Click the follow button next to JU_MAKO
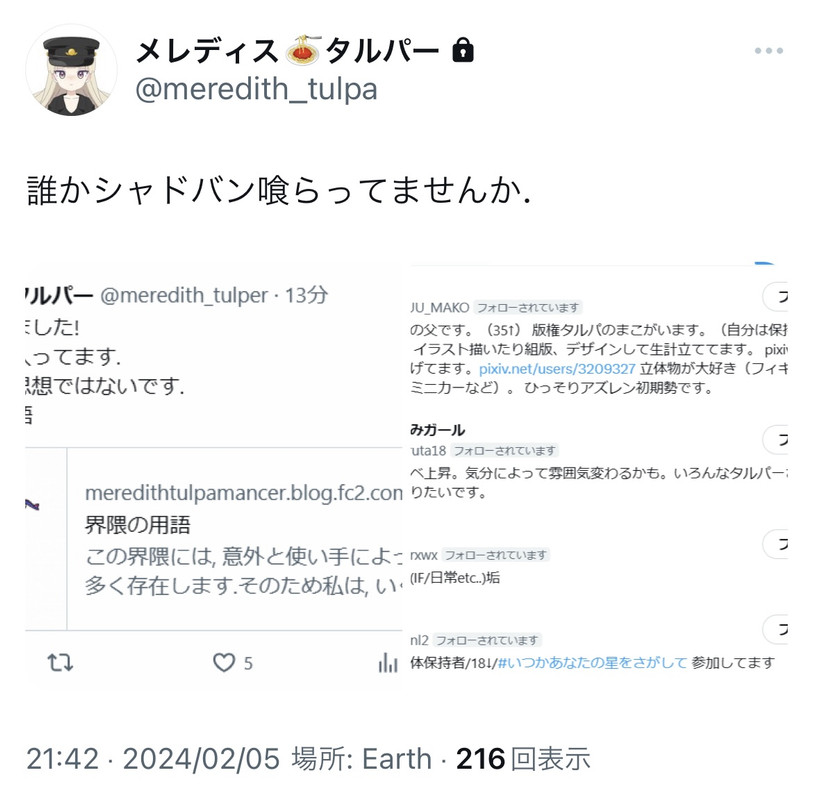813x800 pixels. [776, 297]
